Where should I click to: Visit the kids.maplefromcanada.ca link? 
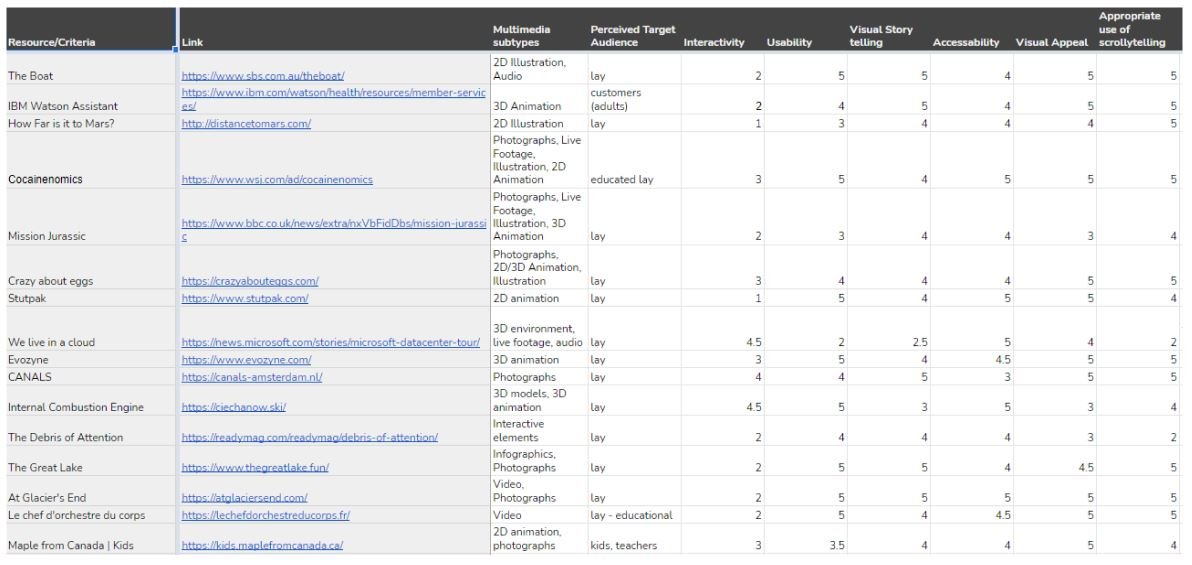262,545
